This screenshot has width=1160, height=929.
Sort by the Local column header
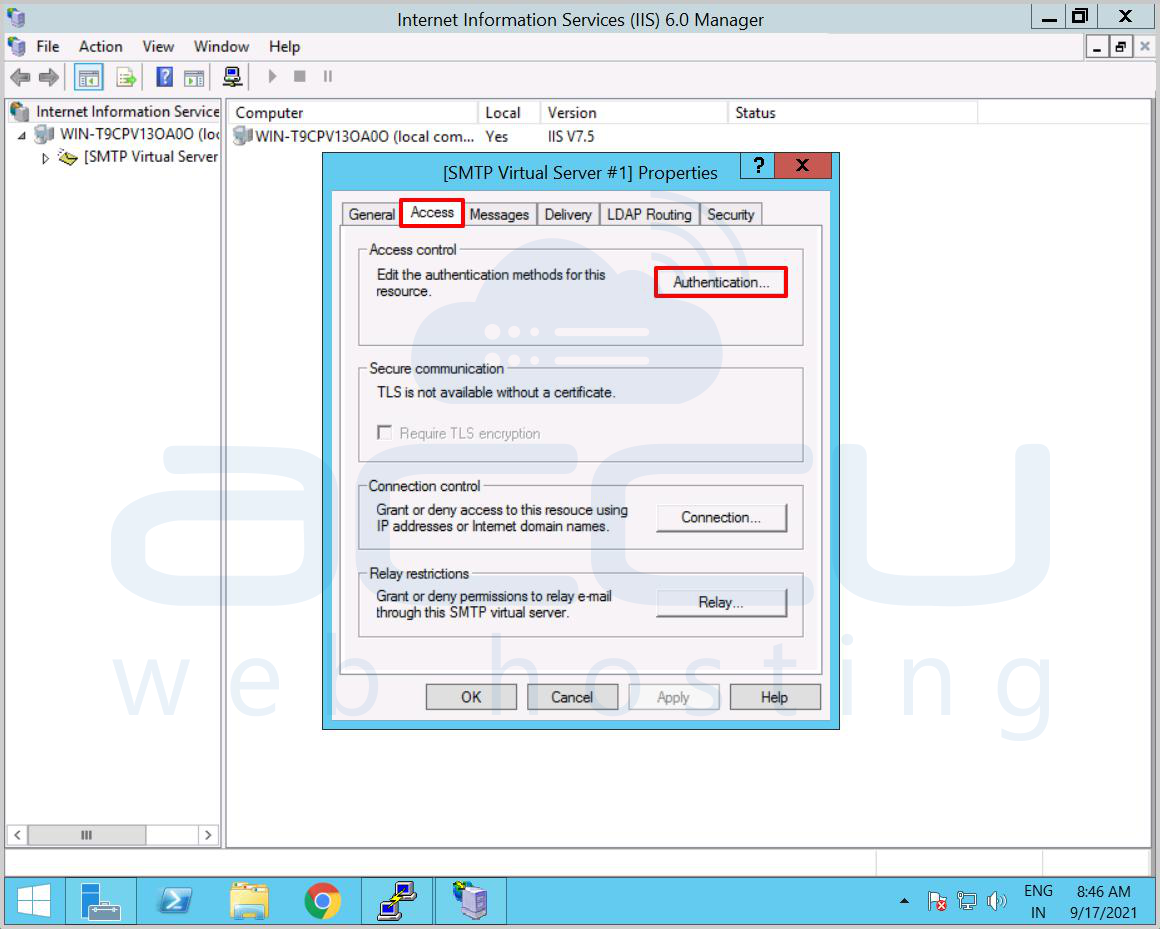pos(509,112)
